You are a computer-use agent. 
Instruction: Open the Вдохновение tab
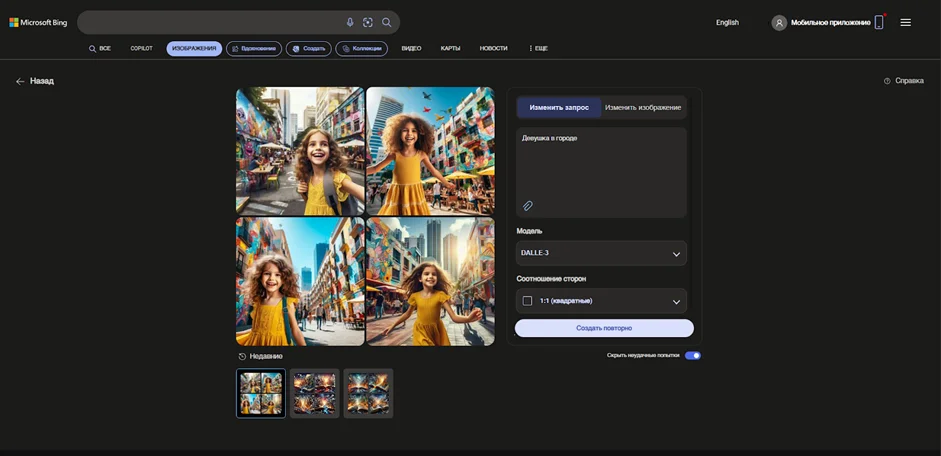(254, 49)
